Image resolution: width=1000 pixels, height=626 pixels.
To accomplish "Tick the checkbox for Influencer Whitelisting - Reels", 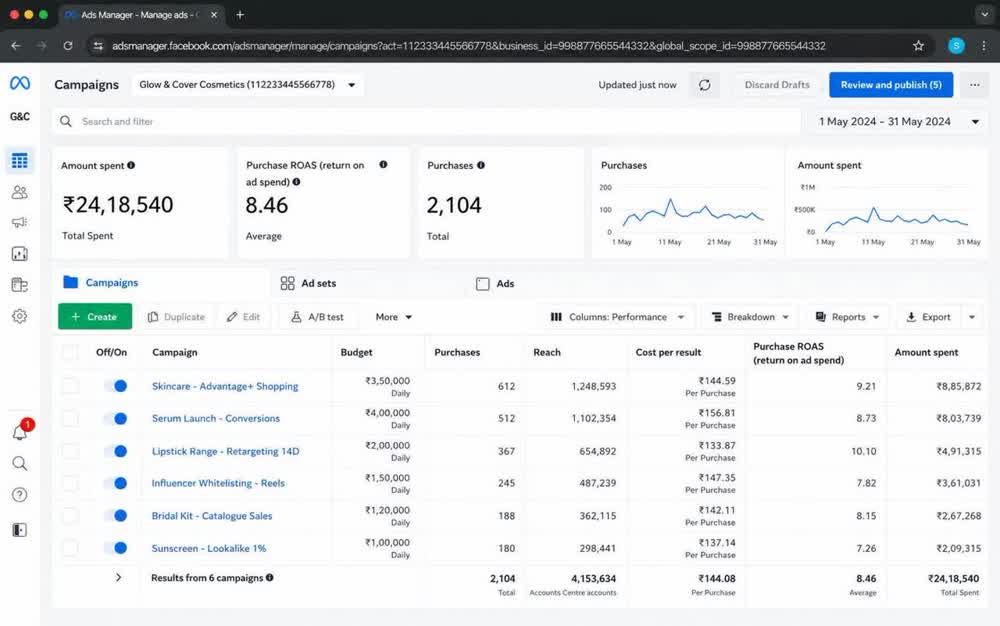I will [70, 483].
